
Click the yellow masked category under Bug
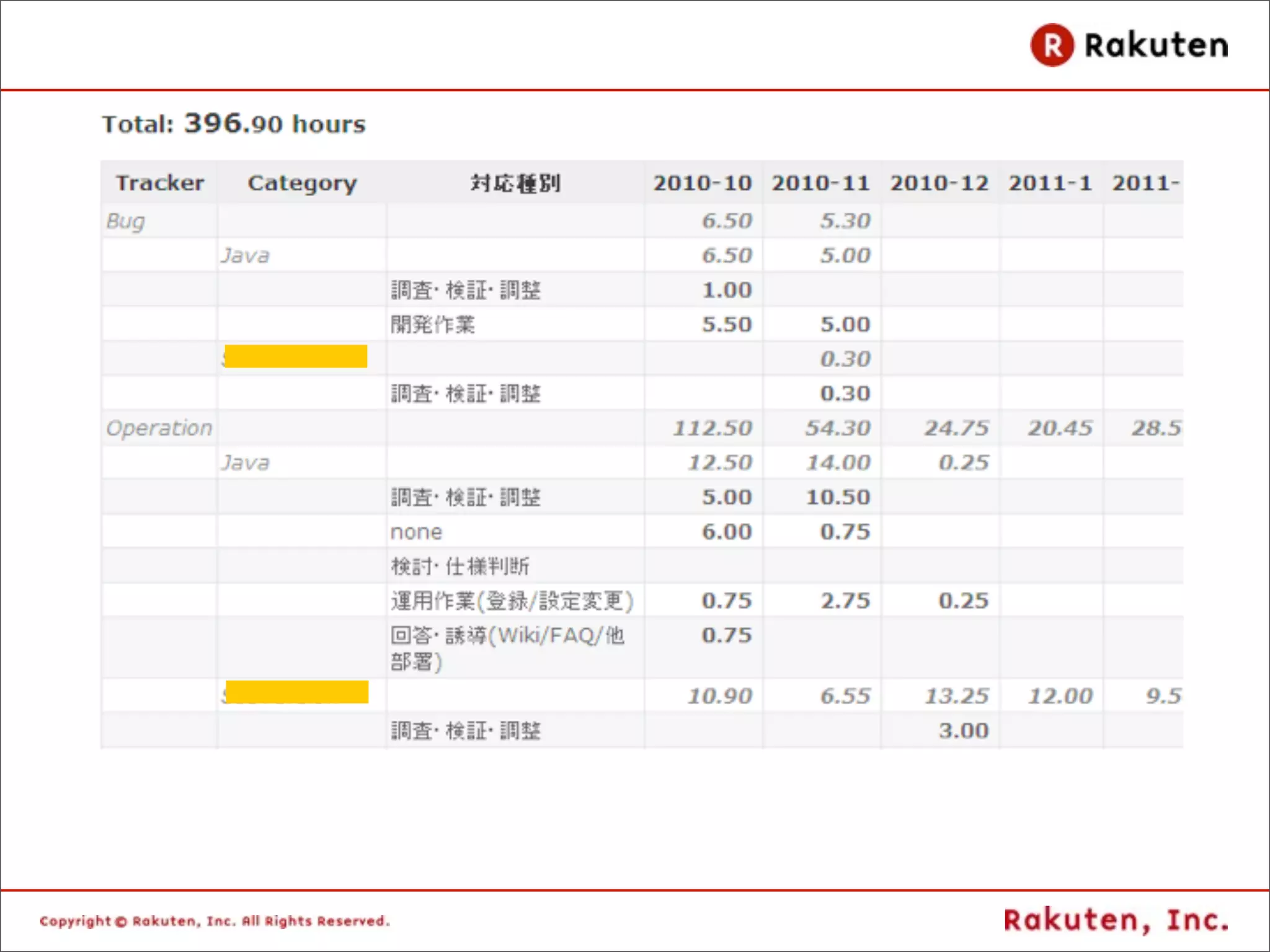(296, 356)
